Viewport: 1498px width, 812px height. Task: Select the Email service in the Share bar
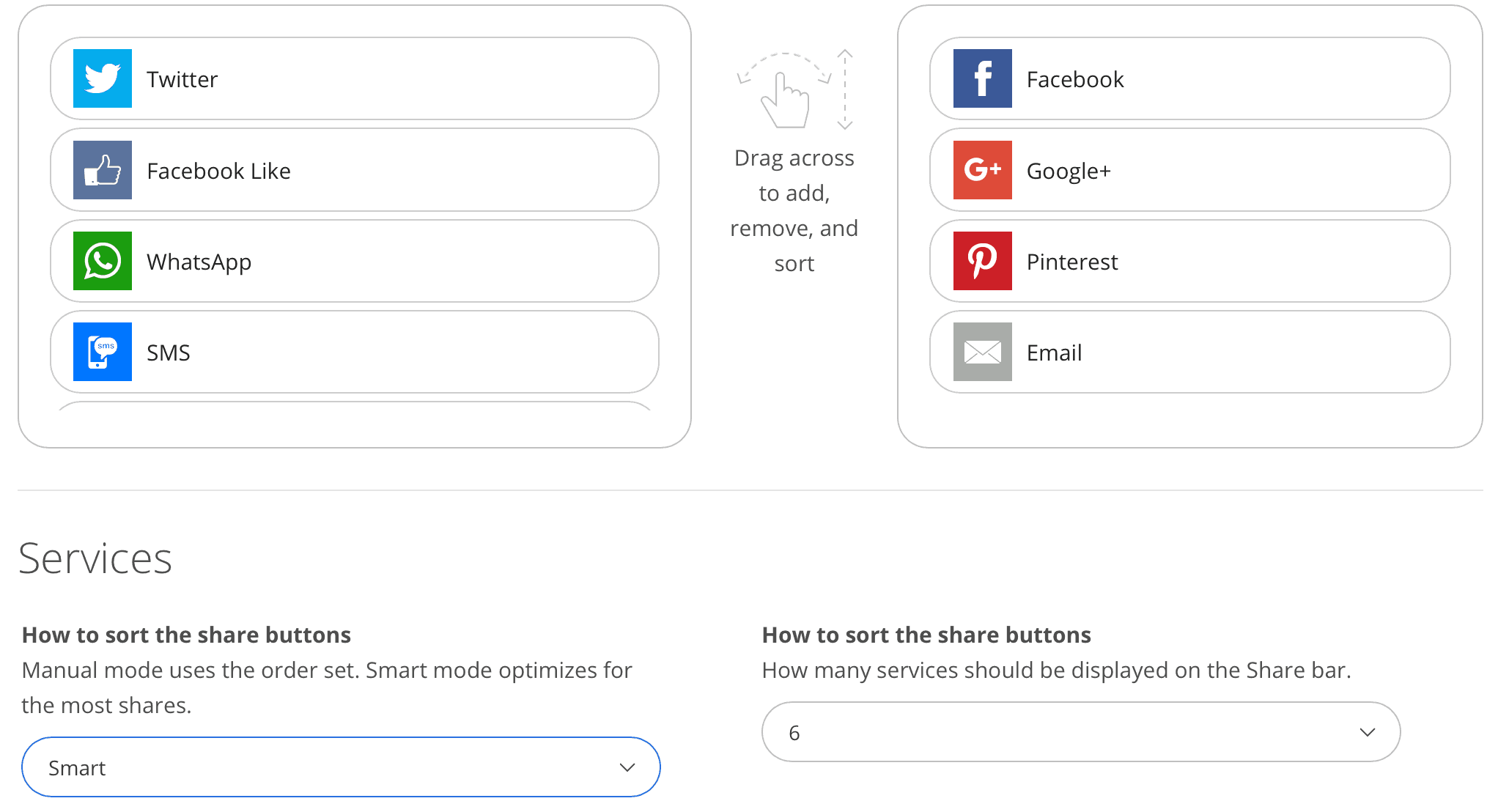coord(1187,352)
